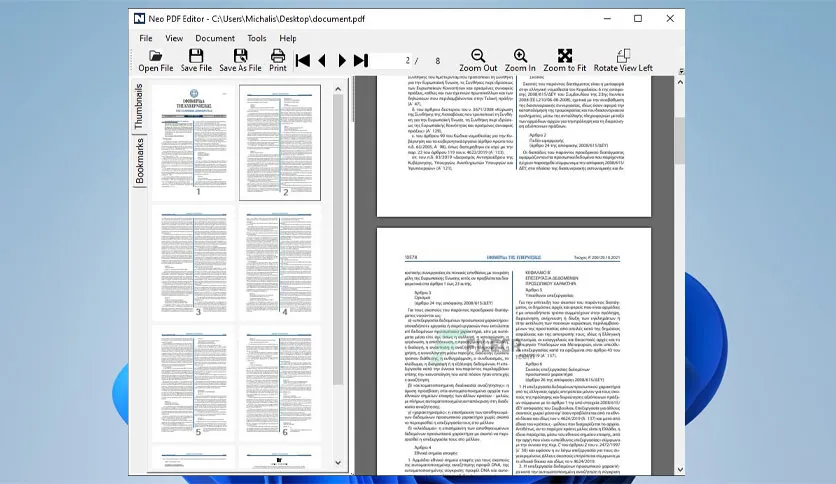The width and height of the screenshot is (836, 484).
Task: Select page 3 thumbnail
Action: [x=194, y=263]
